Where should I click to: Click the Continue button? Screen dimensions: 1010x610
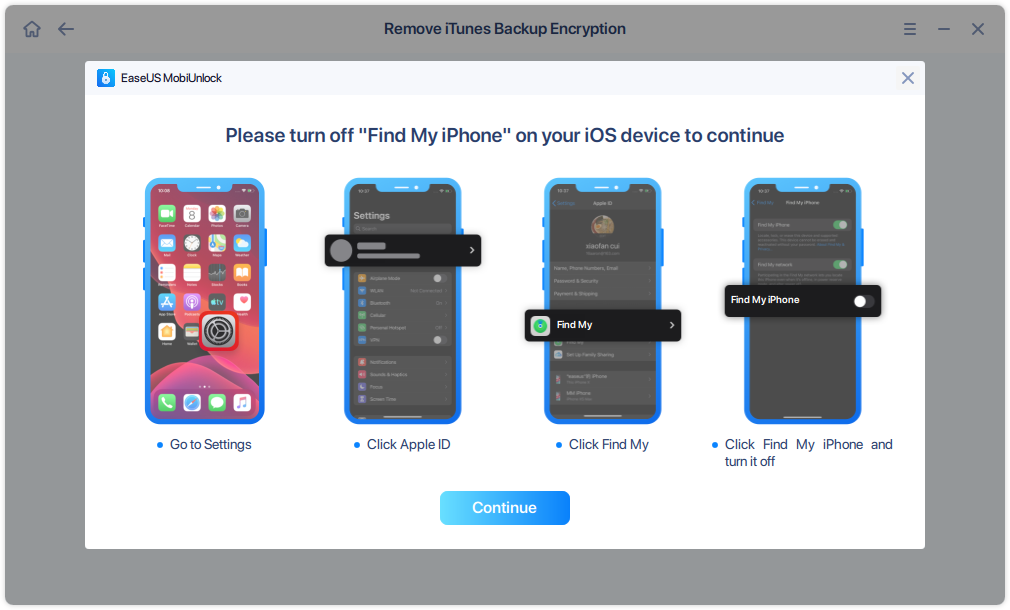(504, 508)
